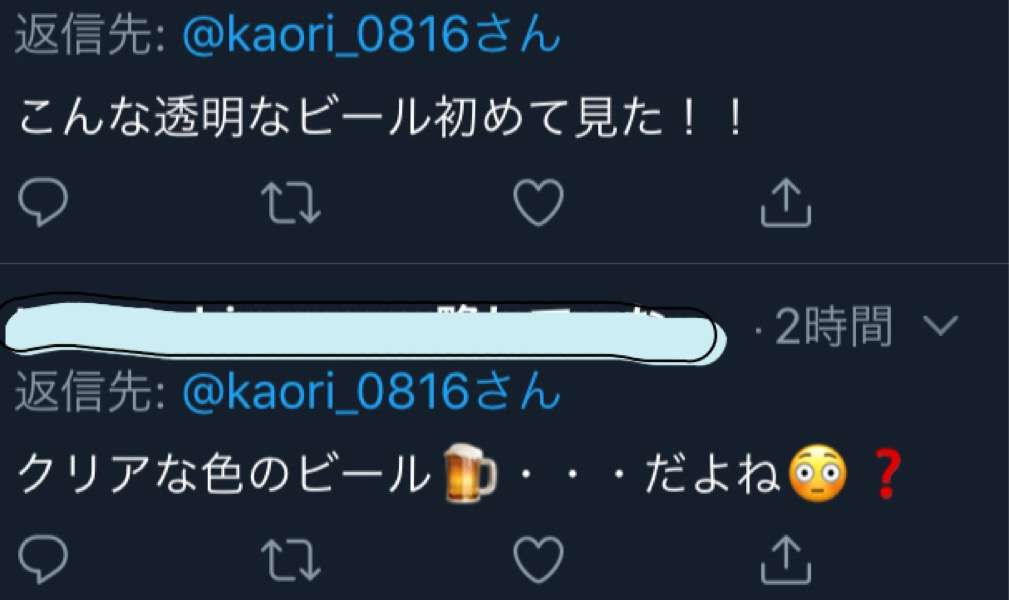Expand the chevron menu next to 2時間

point(940,325)
